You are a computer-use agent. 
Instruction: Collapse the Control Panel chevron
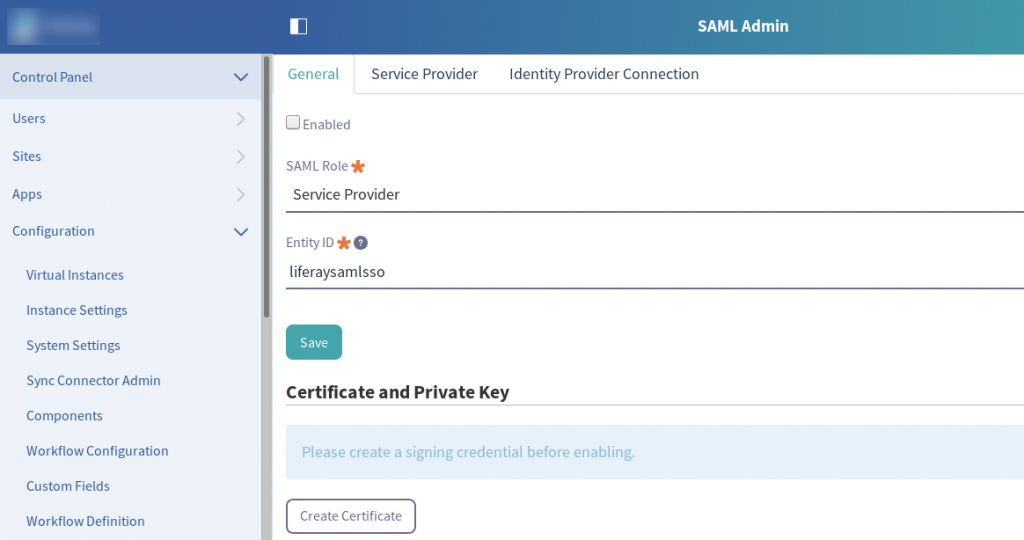click(240, 77)
